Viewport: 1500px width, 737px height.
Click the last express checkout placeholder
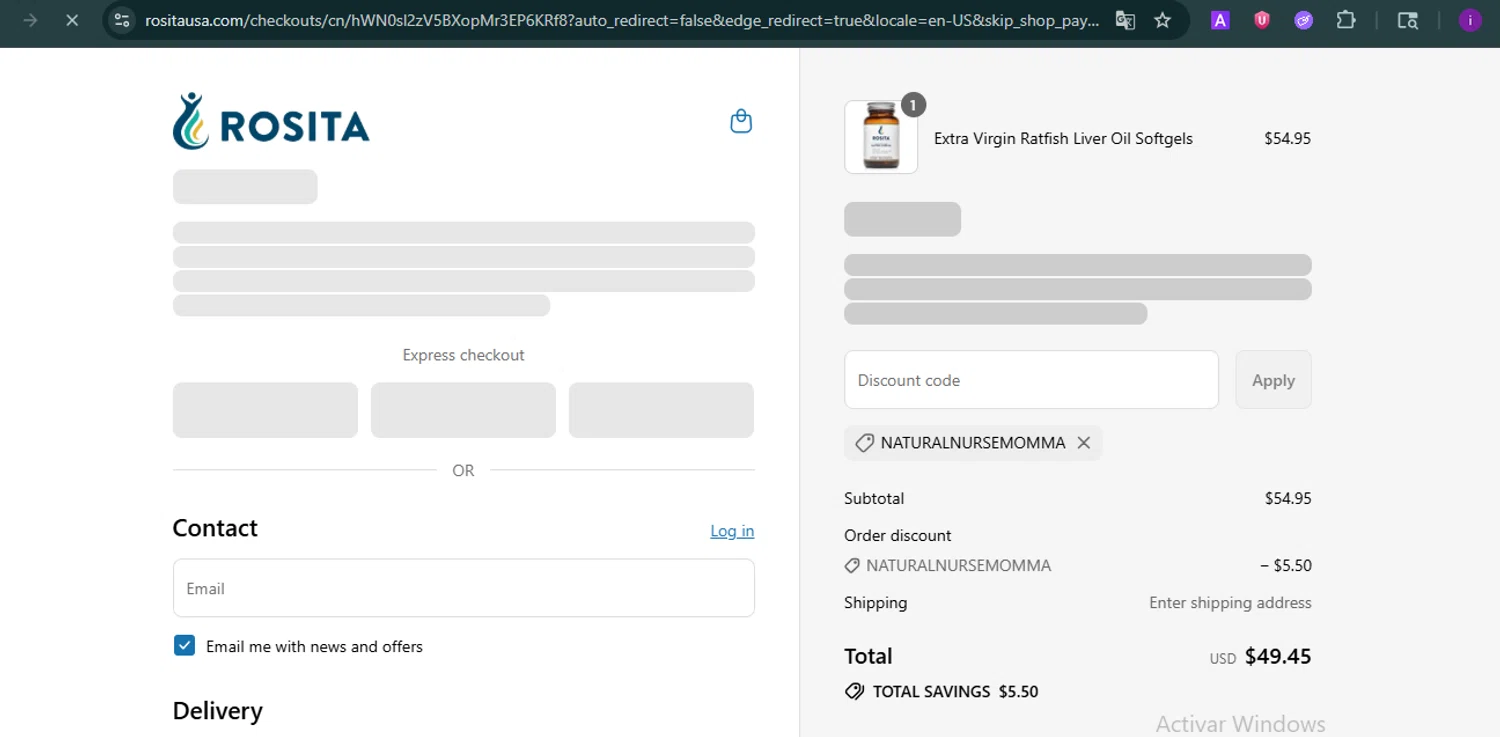[x=661, y=410]
